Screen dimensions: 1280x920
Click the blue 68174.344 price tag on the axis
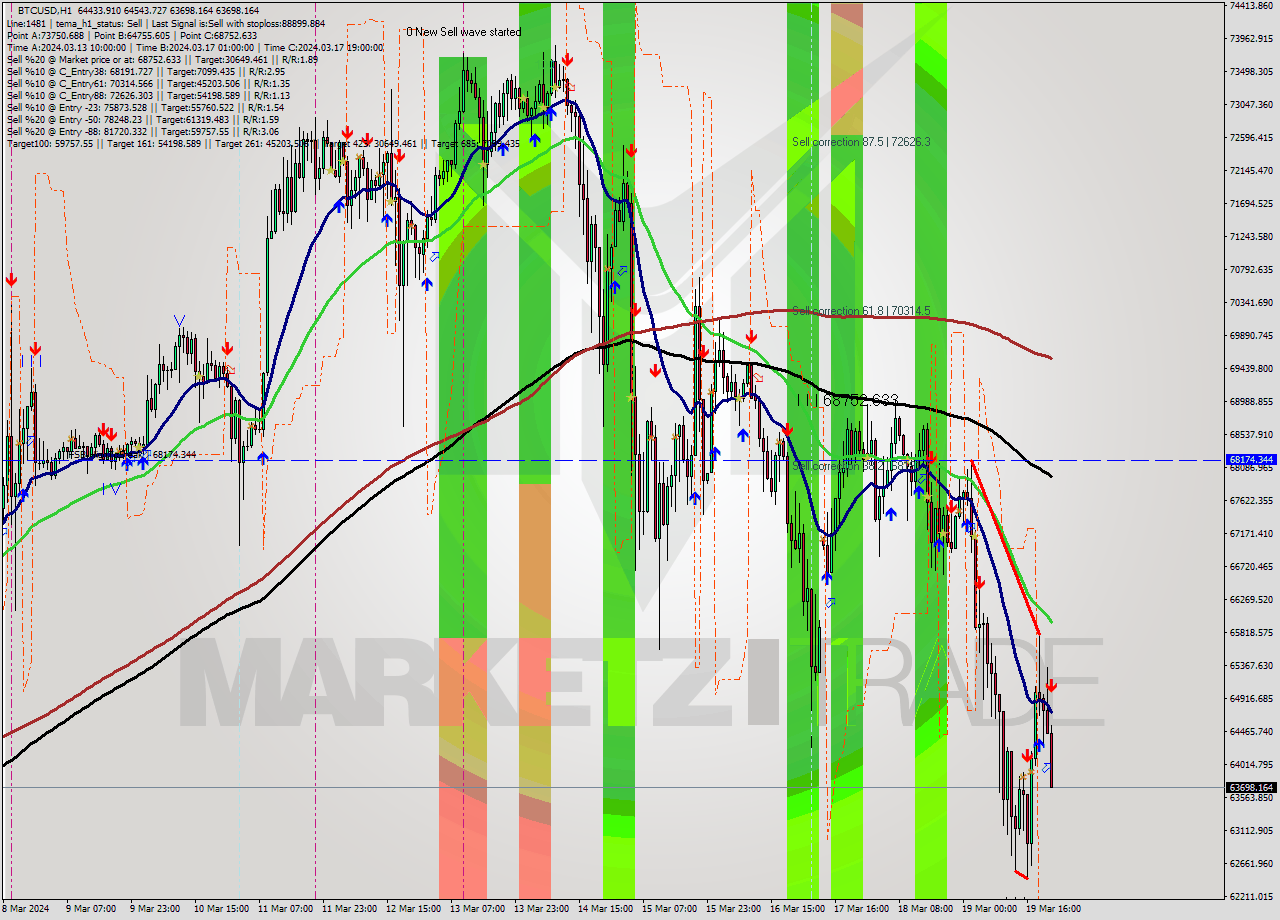tap(1251, 460)
